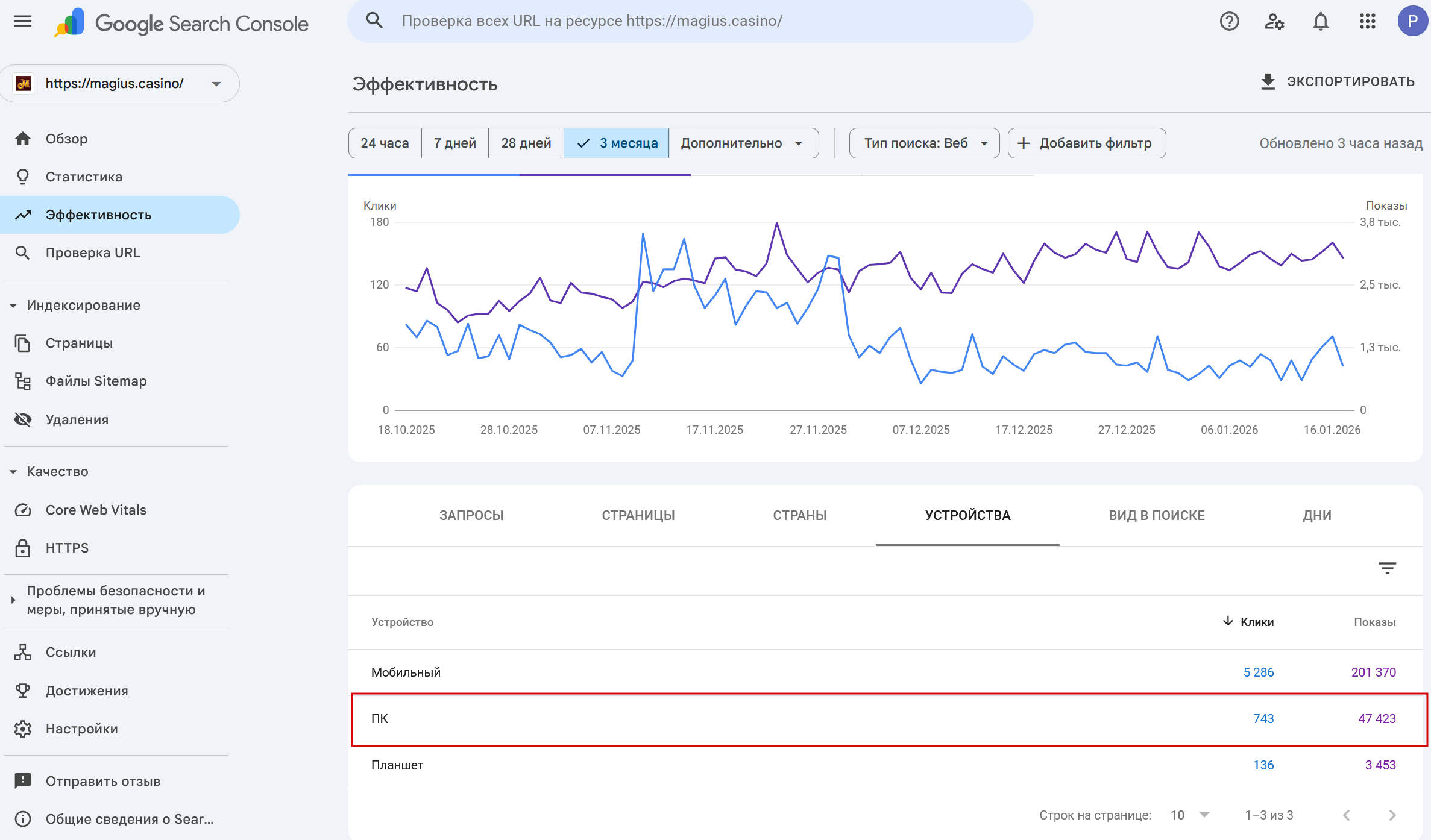The width and height of the screenshot is (1431, 840).
Task: Click the export download icon
Action: [1268, 82]
